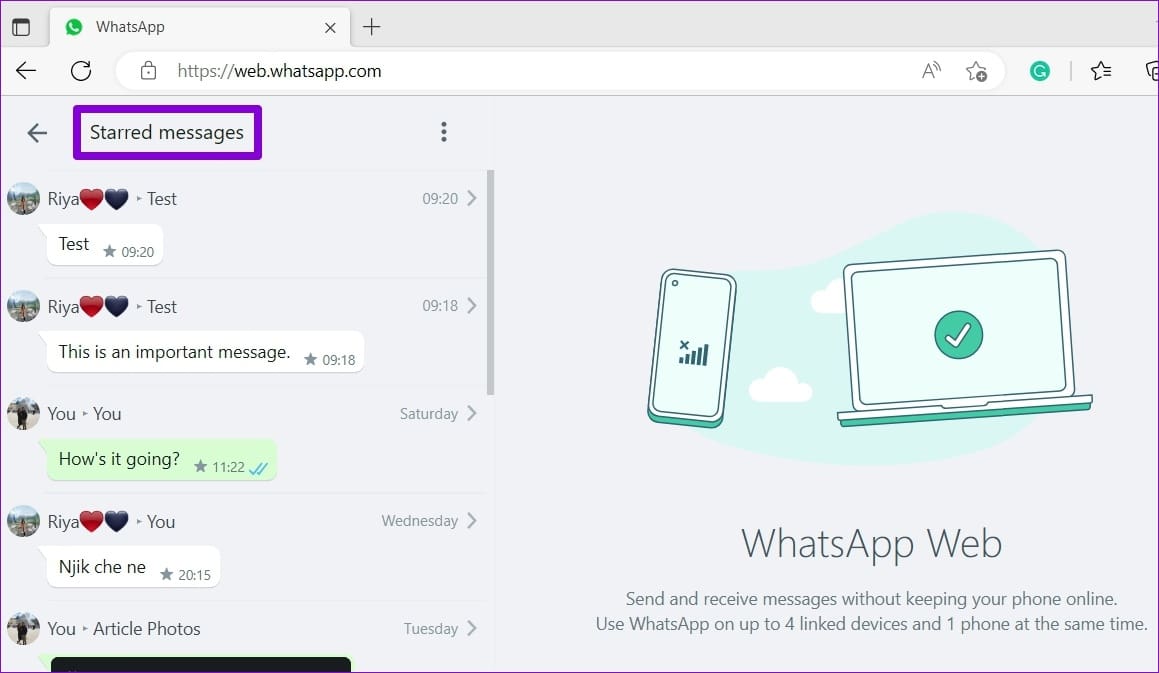Open the 'This is an important message.' bubble
The image size is (1159, 673).
(205, 352)
